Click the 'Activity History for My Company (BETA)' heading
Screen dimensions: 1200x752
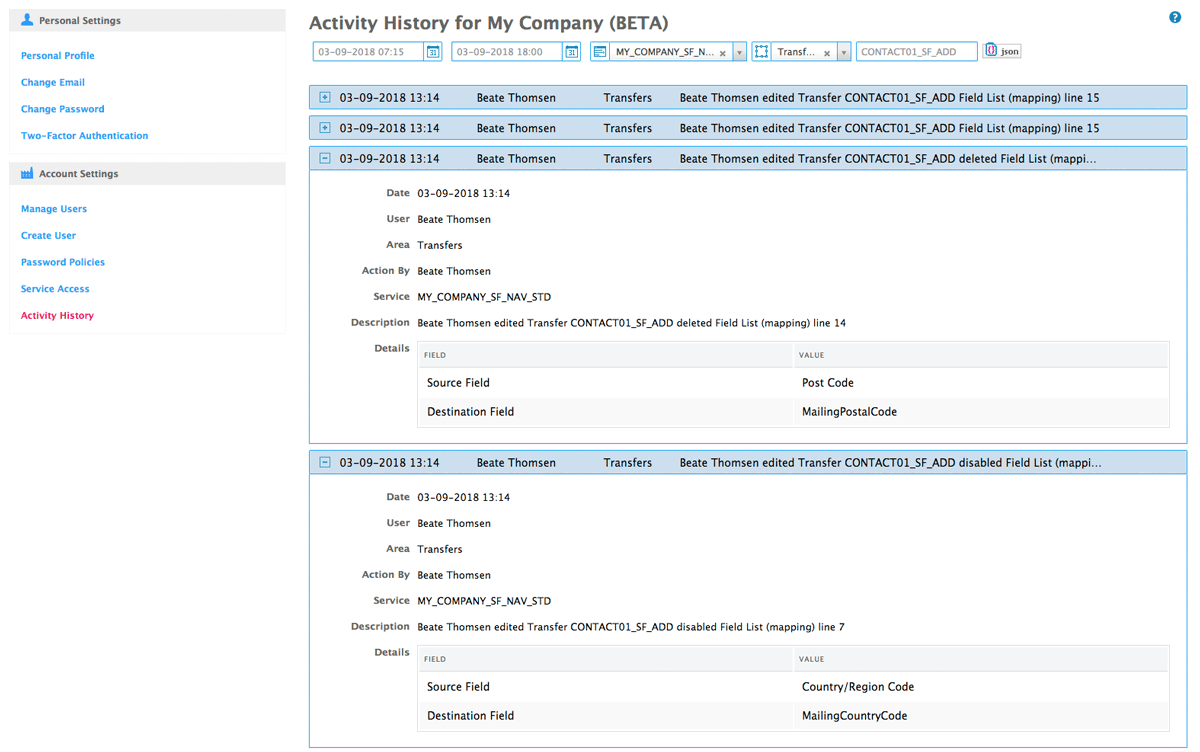489,23
